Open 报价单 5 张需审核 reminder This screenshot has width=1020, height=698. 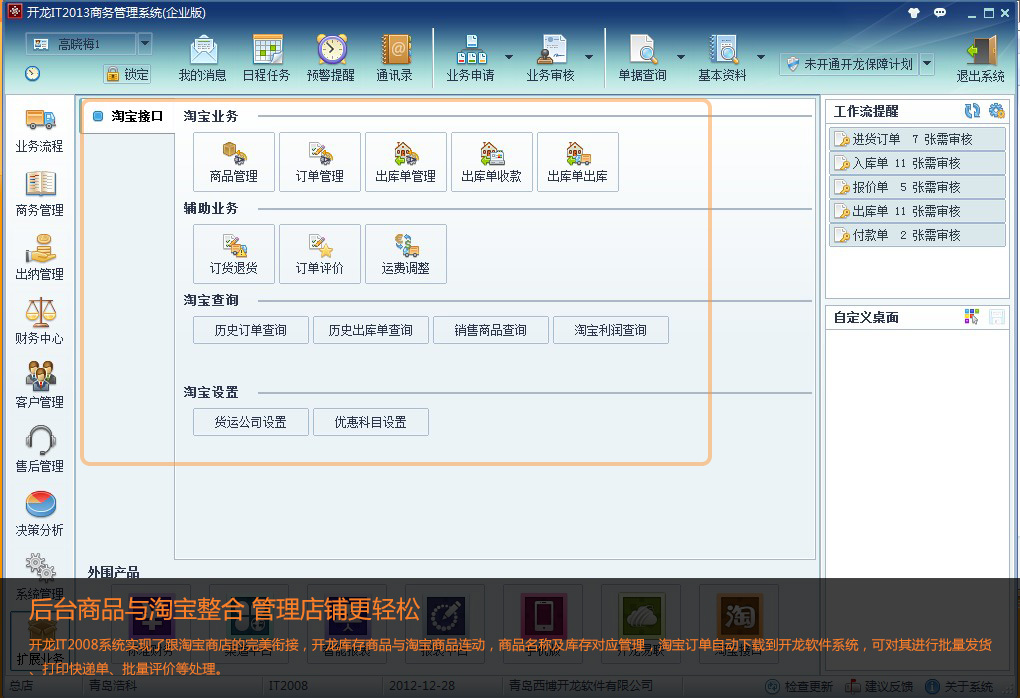pyautogui.click(x=918, y=187)
